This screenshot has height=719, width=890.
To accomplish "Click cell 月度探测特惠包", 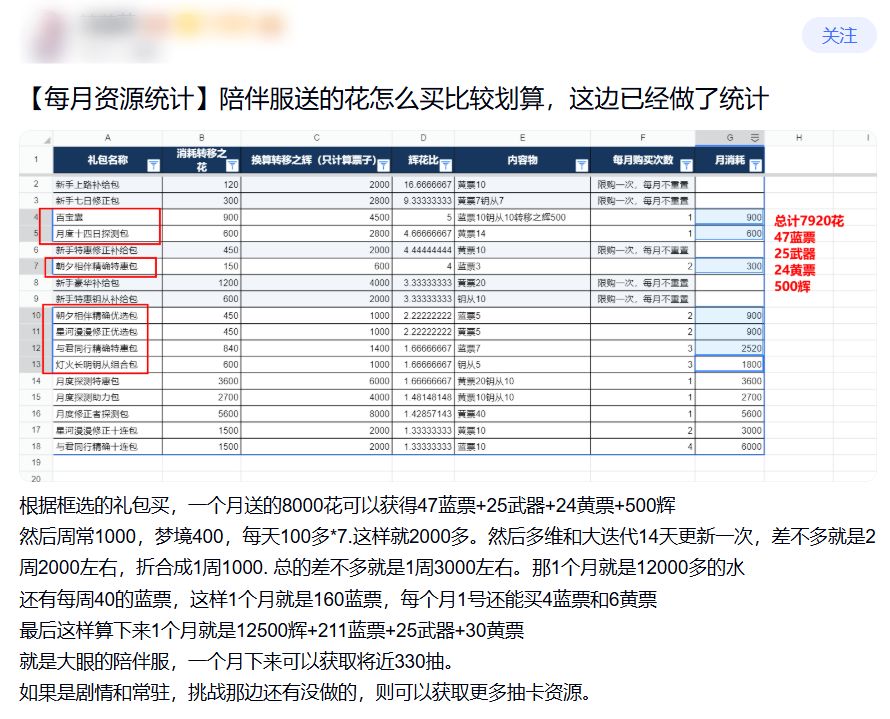I will (x=108, y=381).
